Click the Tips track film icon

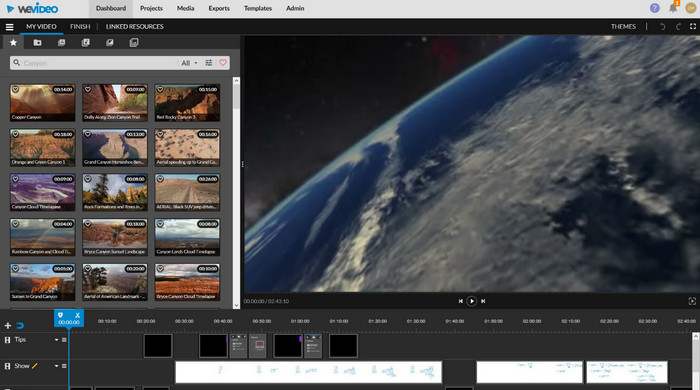coord(7,340)
